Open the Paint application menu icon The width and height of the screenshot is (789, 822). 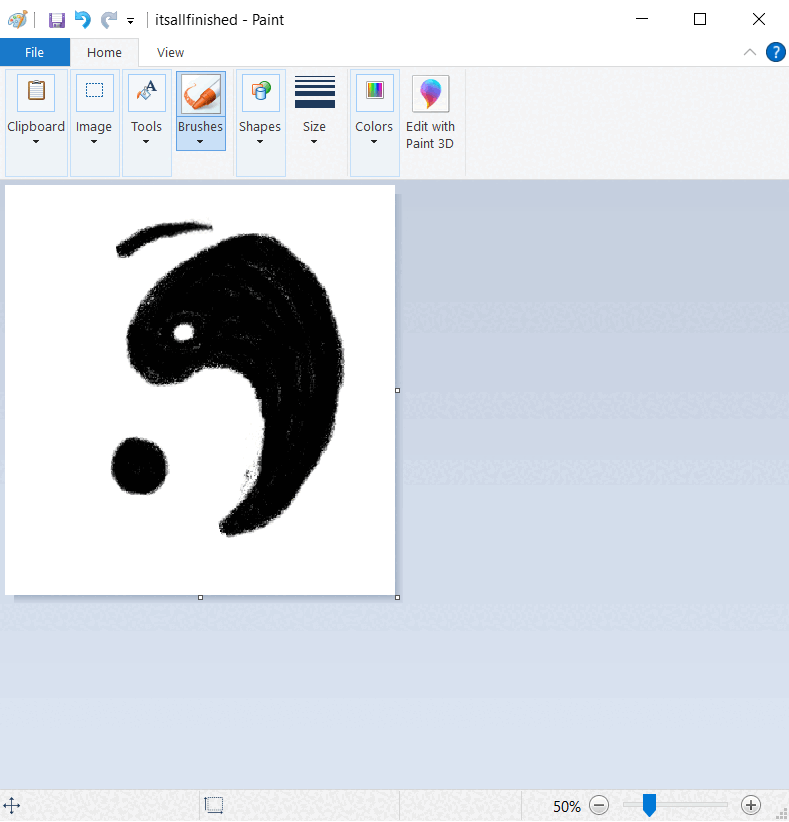point(17,20)
